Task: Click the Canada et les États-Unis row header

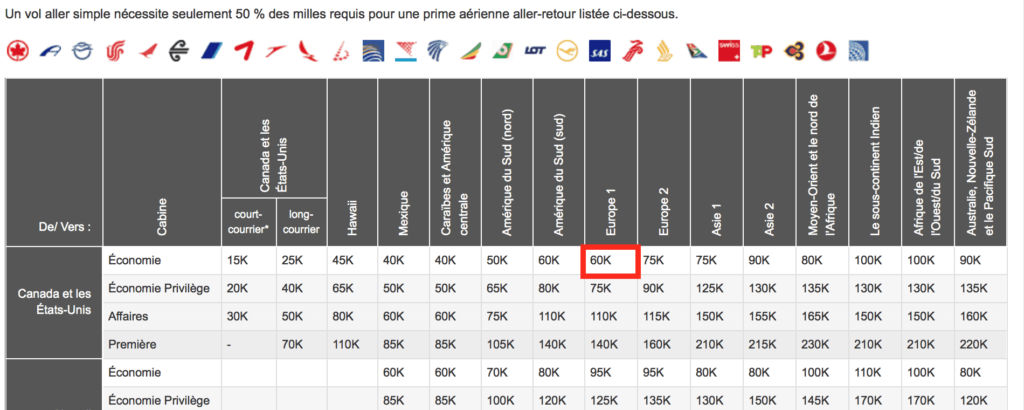Action: [x=55, y=302]
